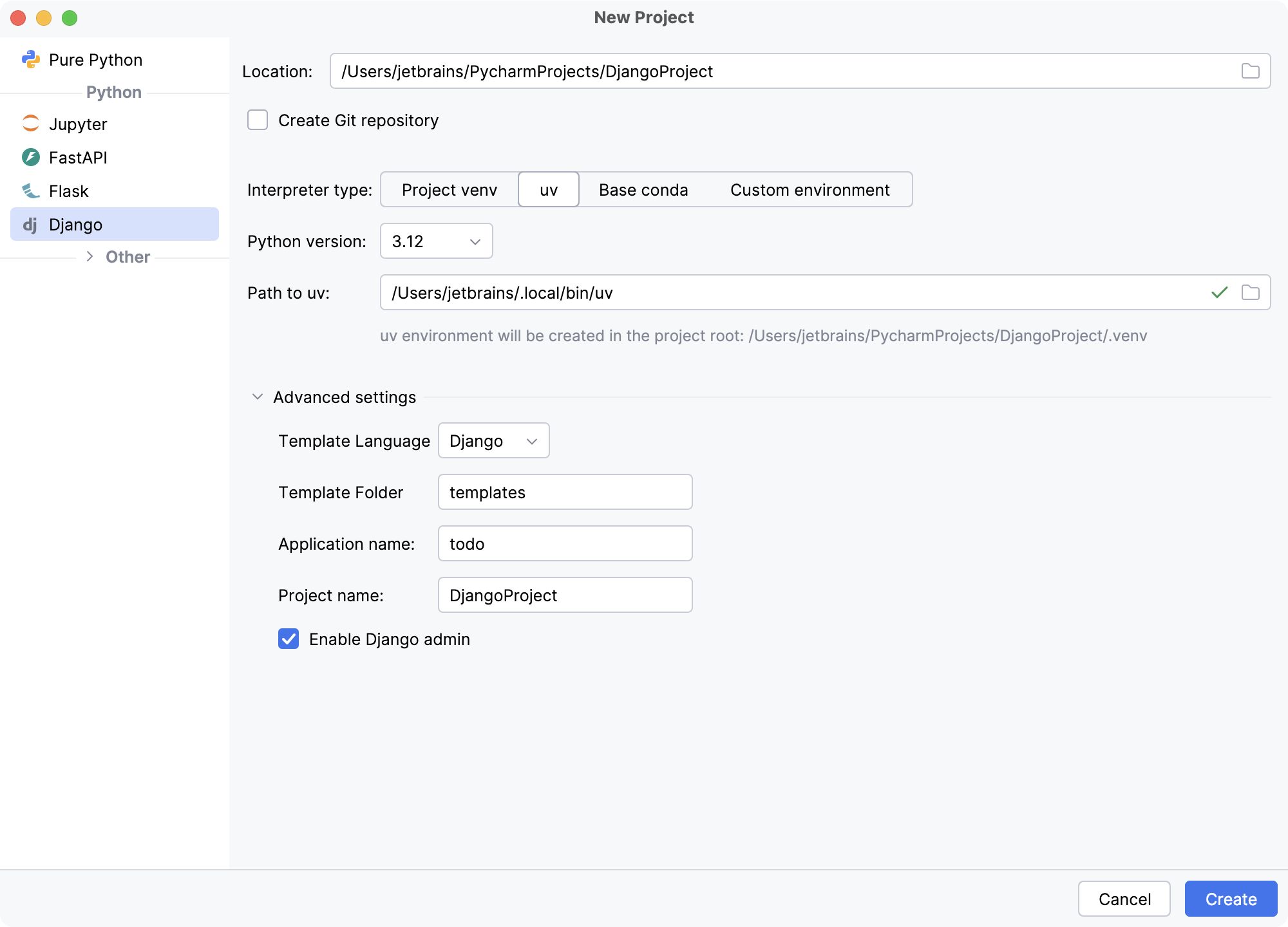Disable the Enable Django admin checkbox

[x=288, y=639]
